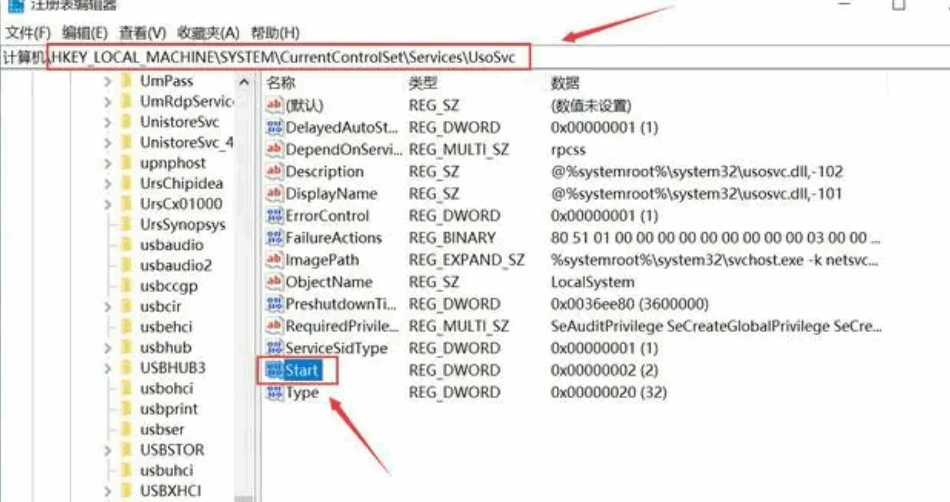Select the ObjectName value name
The height and width of the screenshot is (502, 950).
pos(329,282)
